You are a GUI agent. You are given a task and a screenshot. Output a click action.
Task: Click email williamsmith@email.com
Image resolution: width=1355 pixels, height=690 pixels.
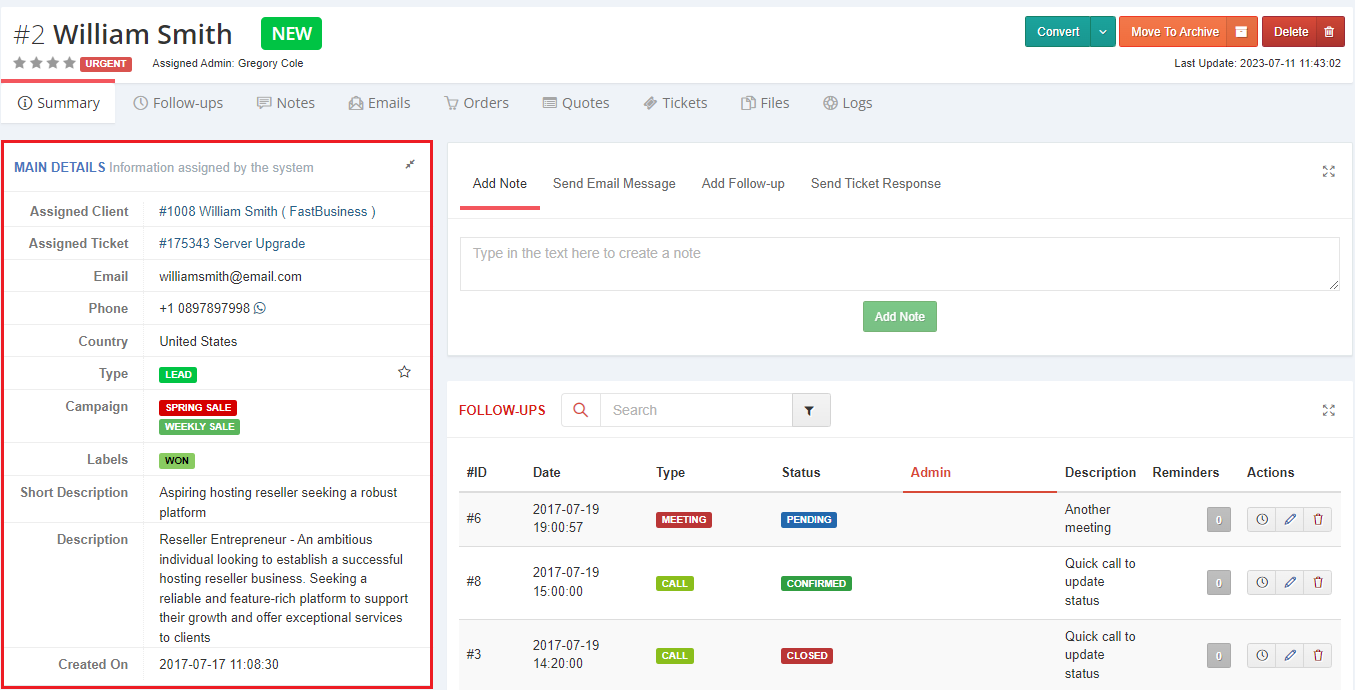pos(230,276)
